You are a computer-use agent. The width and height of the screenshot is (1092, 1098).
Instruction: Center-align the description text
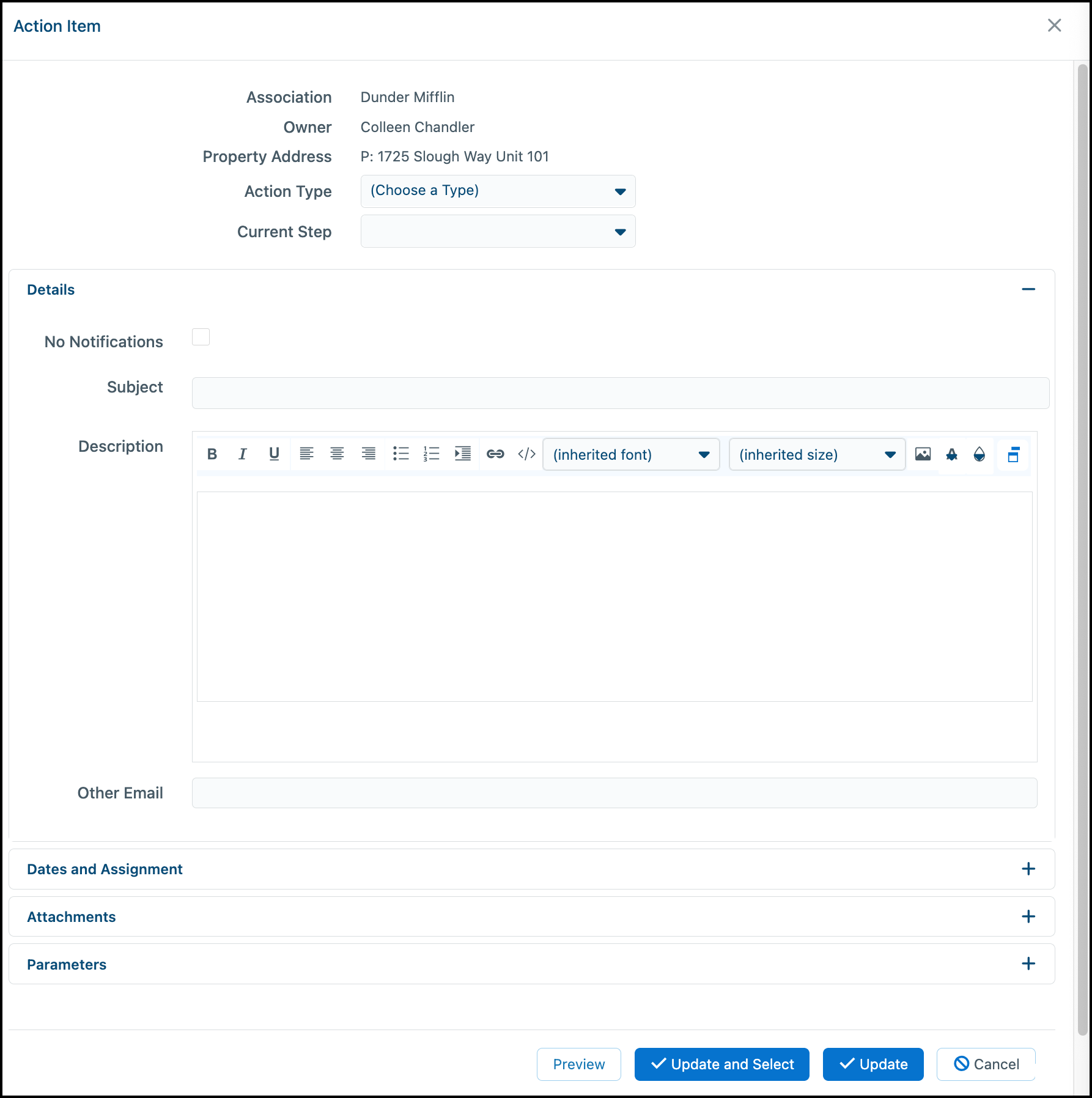[337, 454]
